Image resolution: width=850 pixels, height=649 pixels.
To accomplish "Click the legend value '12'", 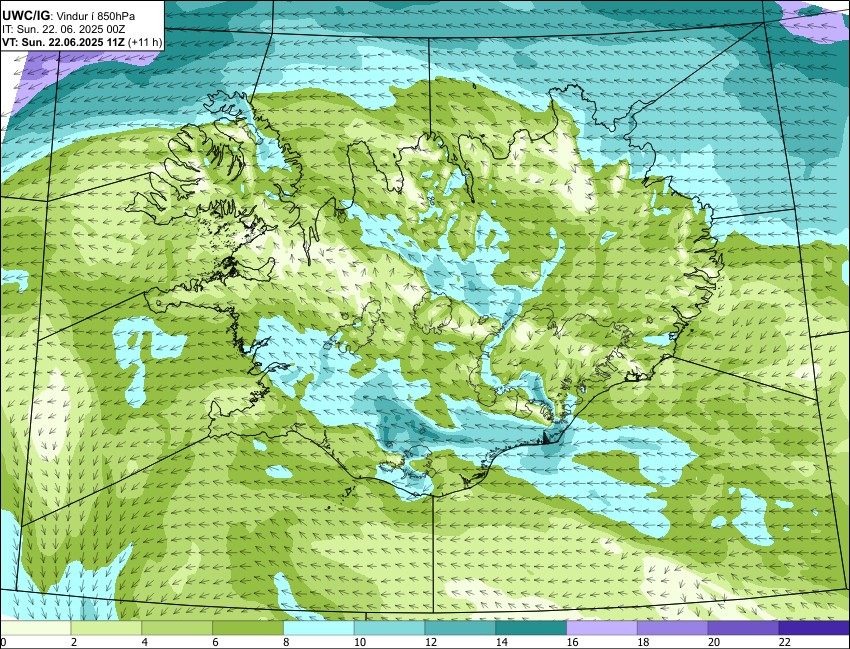I will [x=430, y=642].
